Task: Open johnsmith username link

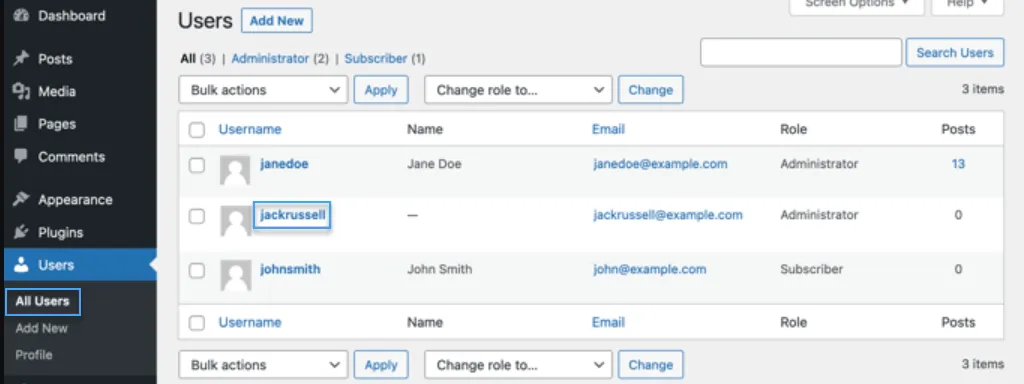Action: [291, 269]
